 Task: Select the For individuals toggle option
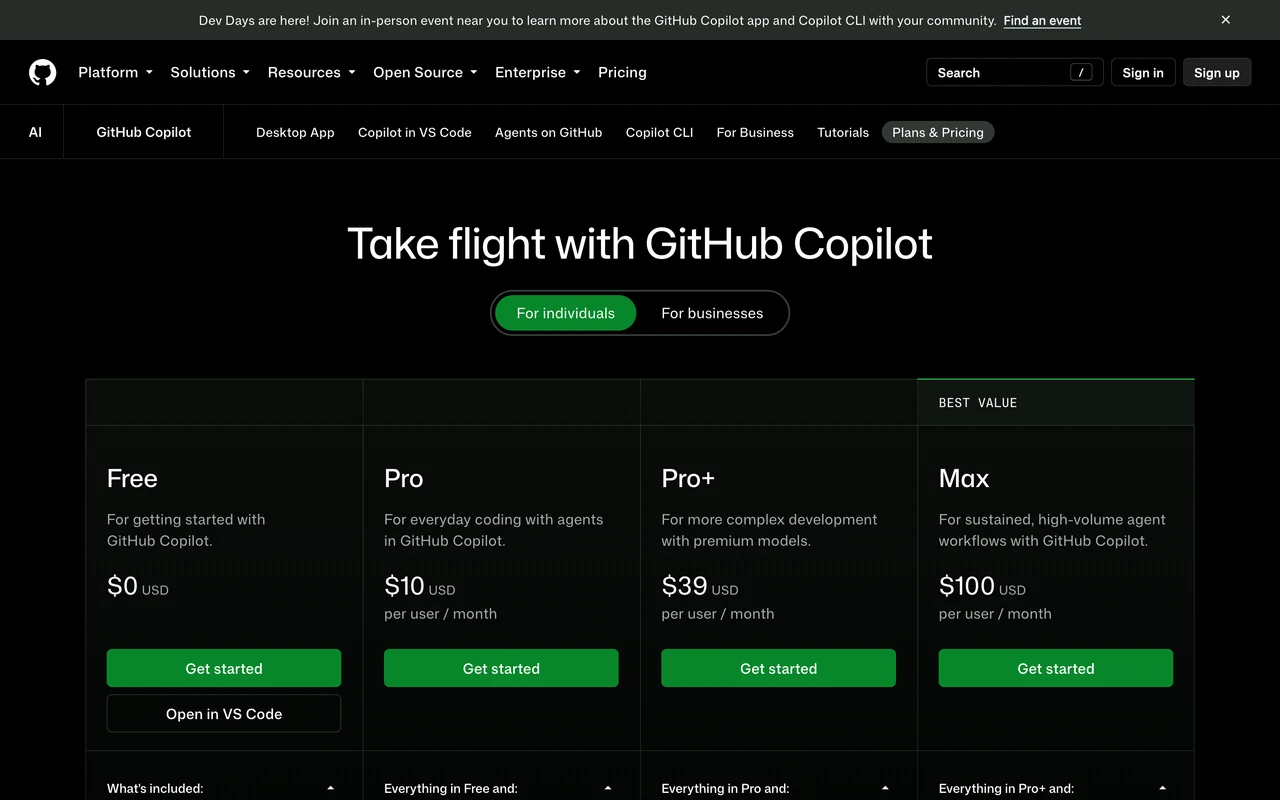click(566, 313)
